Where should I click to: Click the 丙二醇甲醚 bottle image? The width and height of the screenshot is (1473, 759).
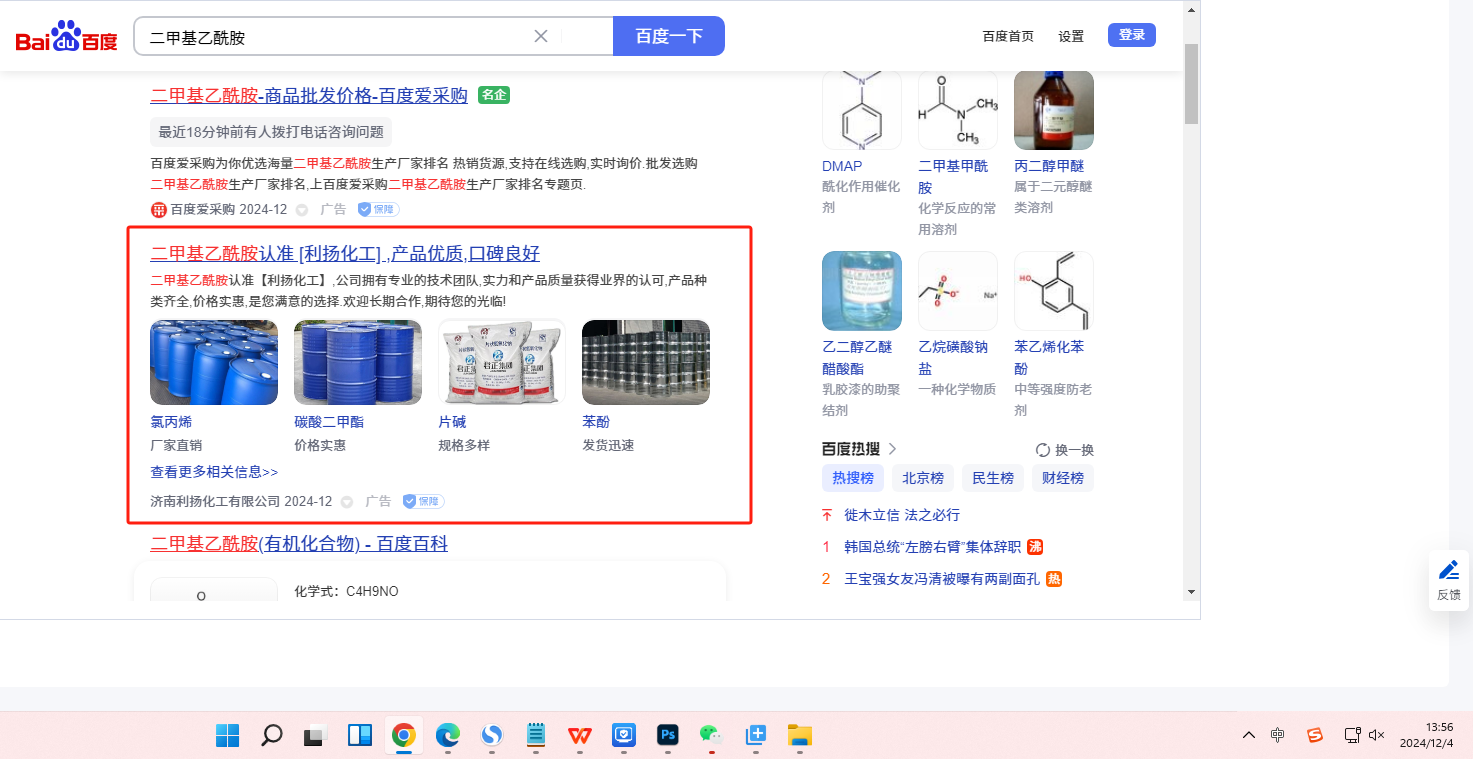coord(1054,110)
